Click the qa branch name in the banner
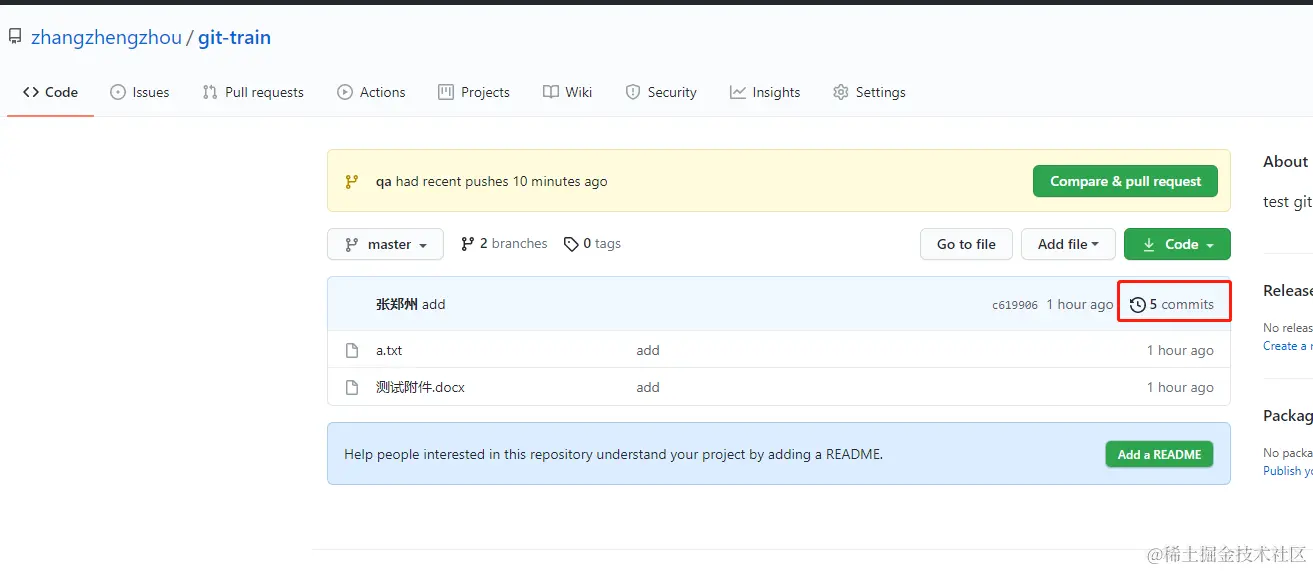The height and width of the screenshot is (571, 1313). [383, 182]
